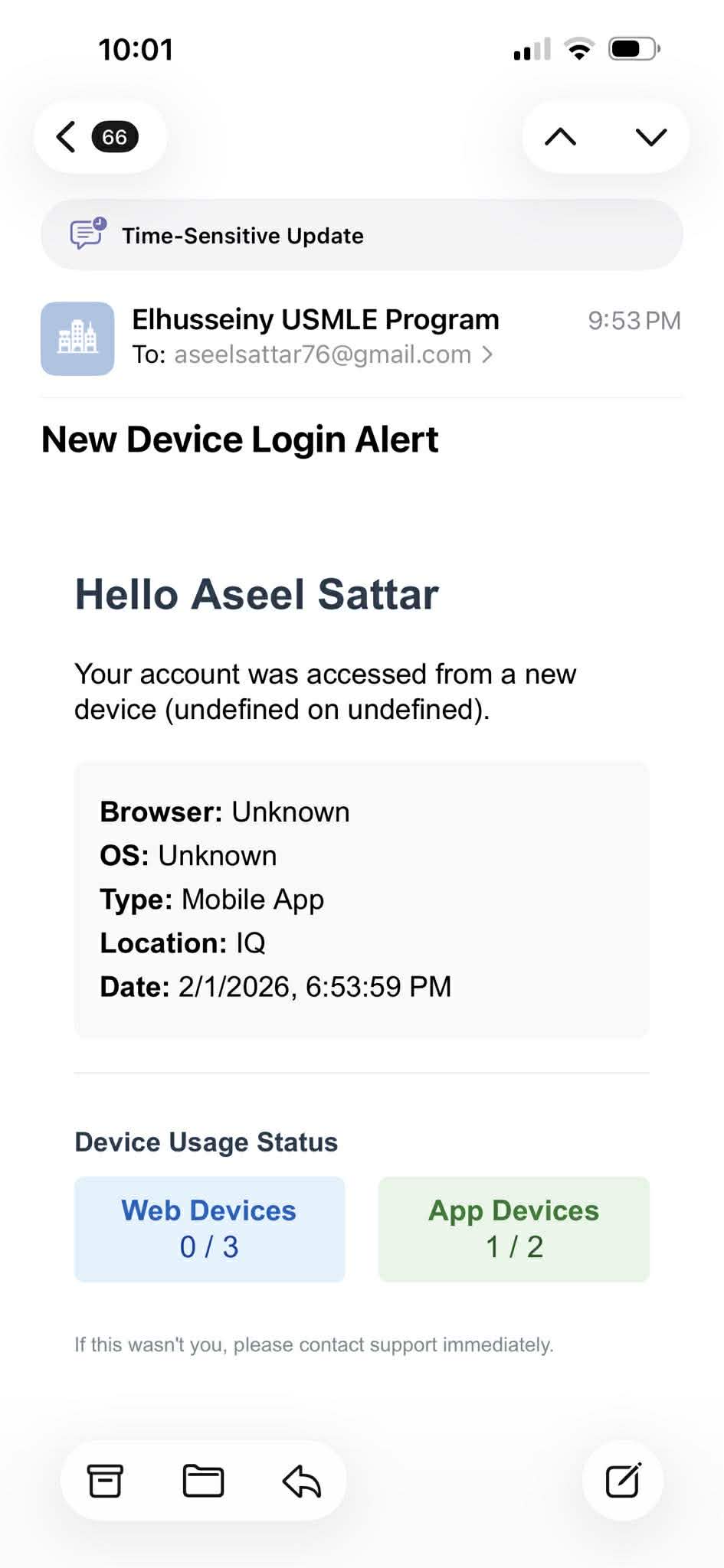Tap the App Devices 1 / 2 card

513,1229
